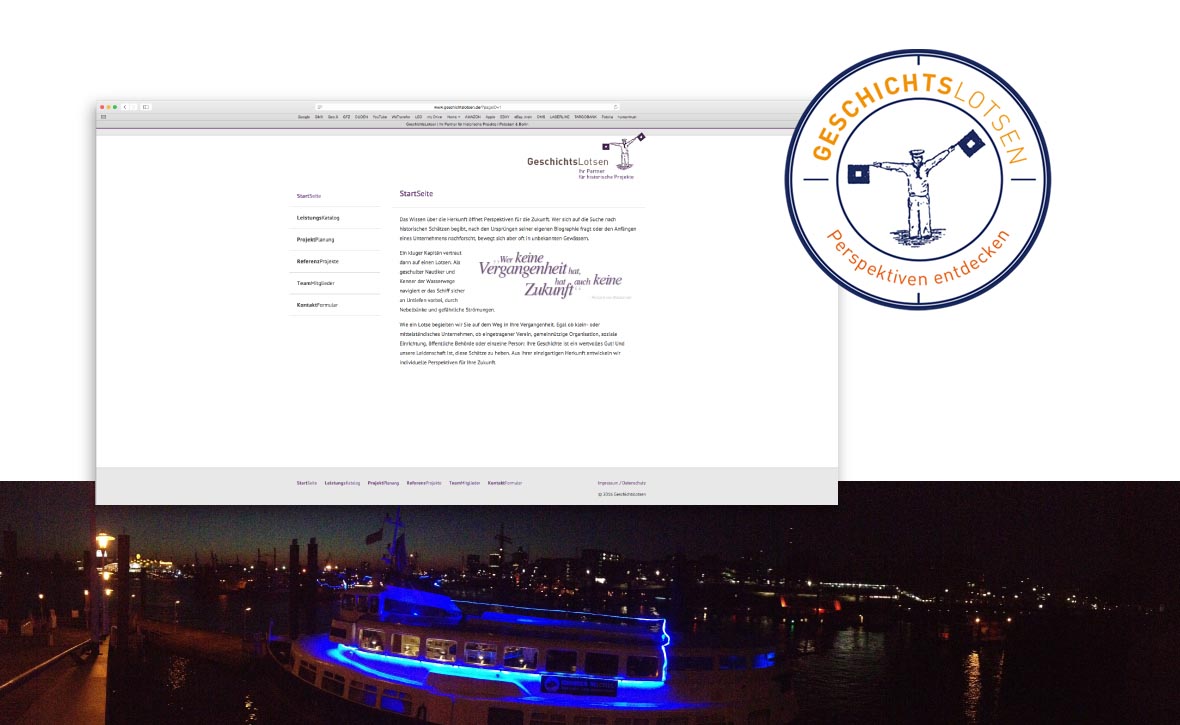Open the YouTube bookmark
Screen dimensions: 1180x725
(379, 117)
